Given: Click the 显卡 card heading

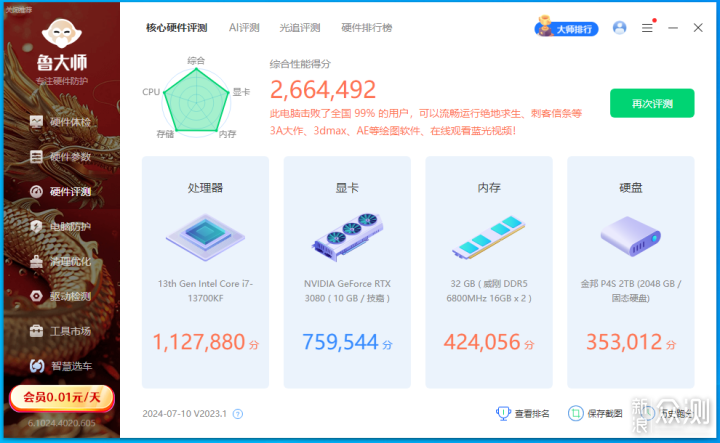Looking at the screenshot, I should [x=347, y=188].
